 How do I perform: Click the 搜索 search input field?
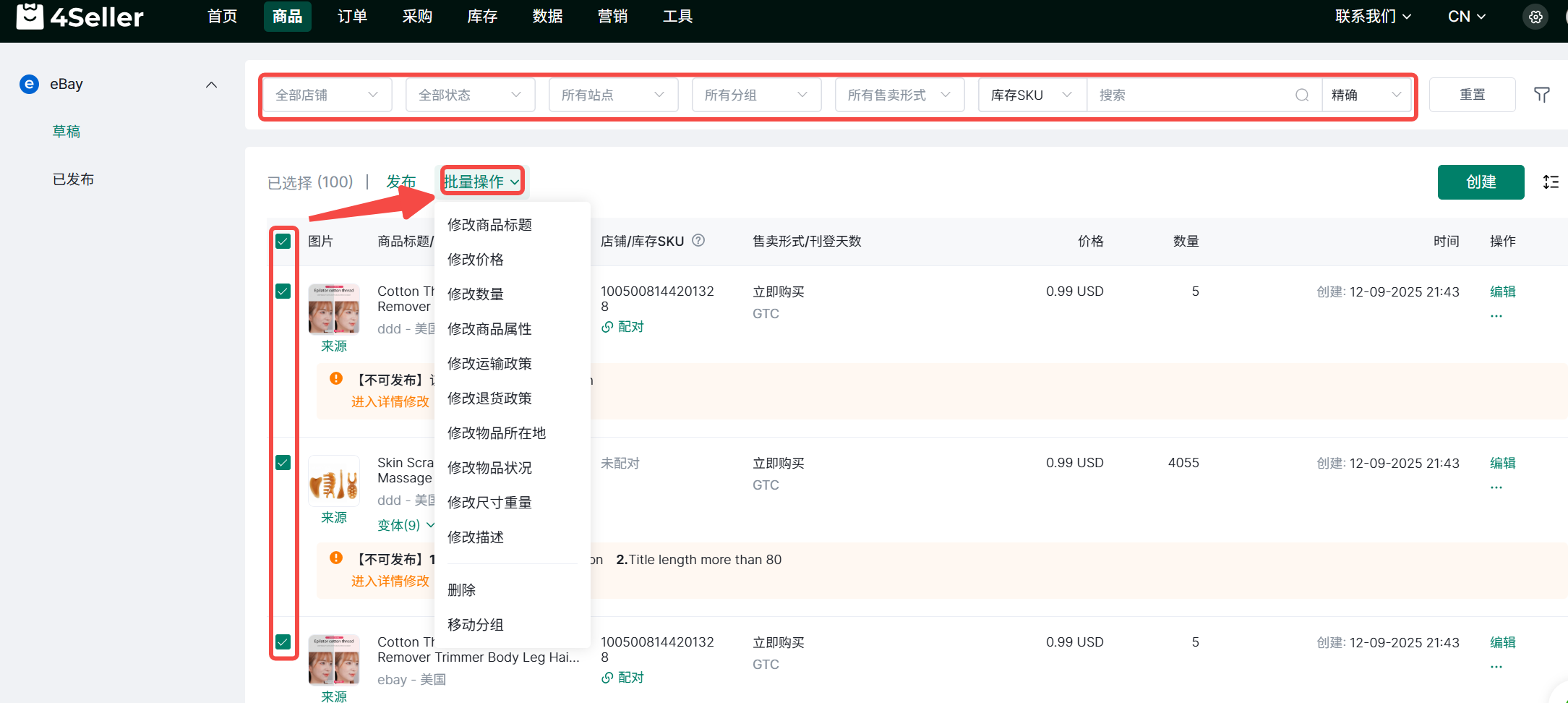[x=1193, y=95]
